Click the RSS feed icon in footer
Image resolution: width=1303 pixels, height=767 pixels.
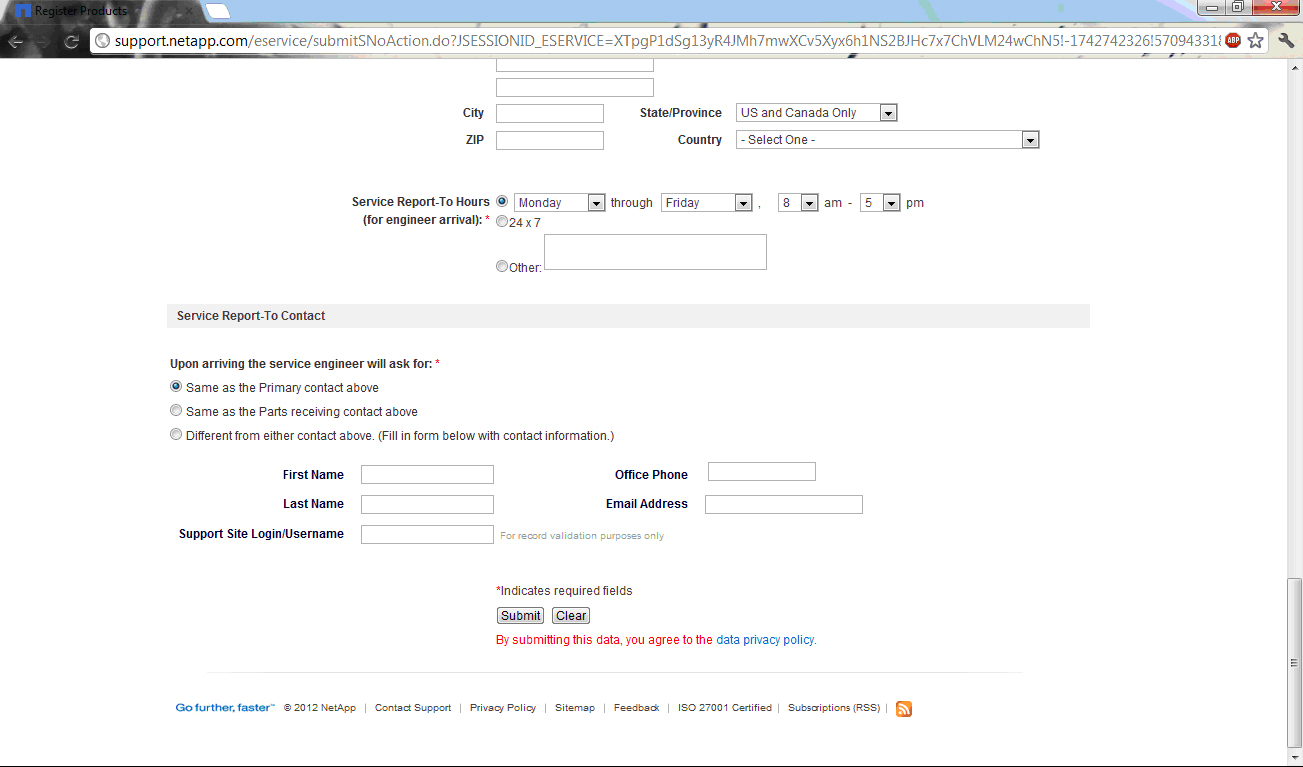pyautogui.click(x=904, y=709)
